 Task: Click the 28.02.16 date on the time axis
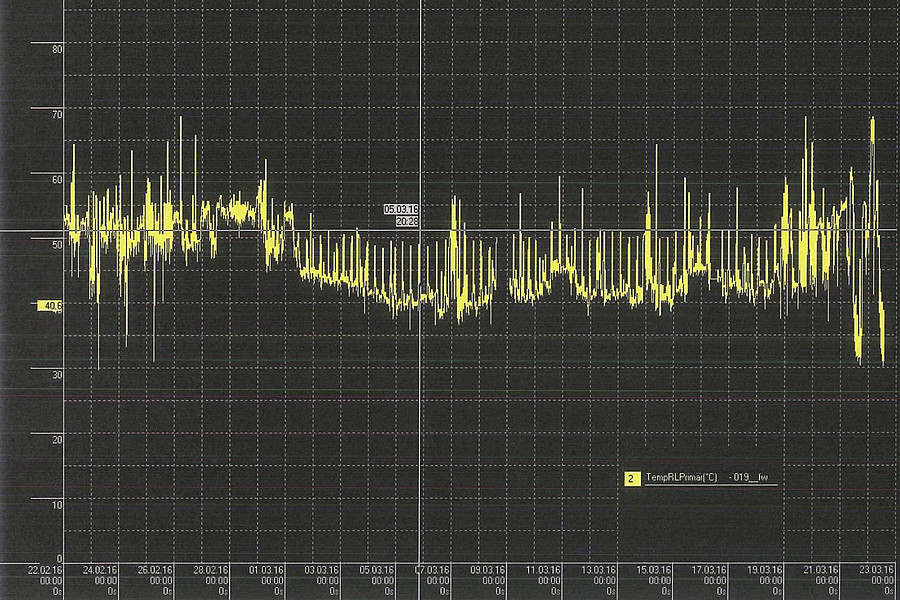[211, 570]
